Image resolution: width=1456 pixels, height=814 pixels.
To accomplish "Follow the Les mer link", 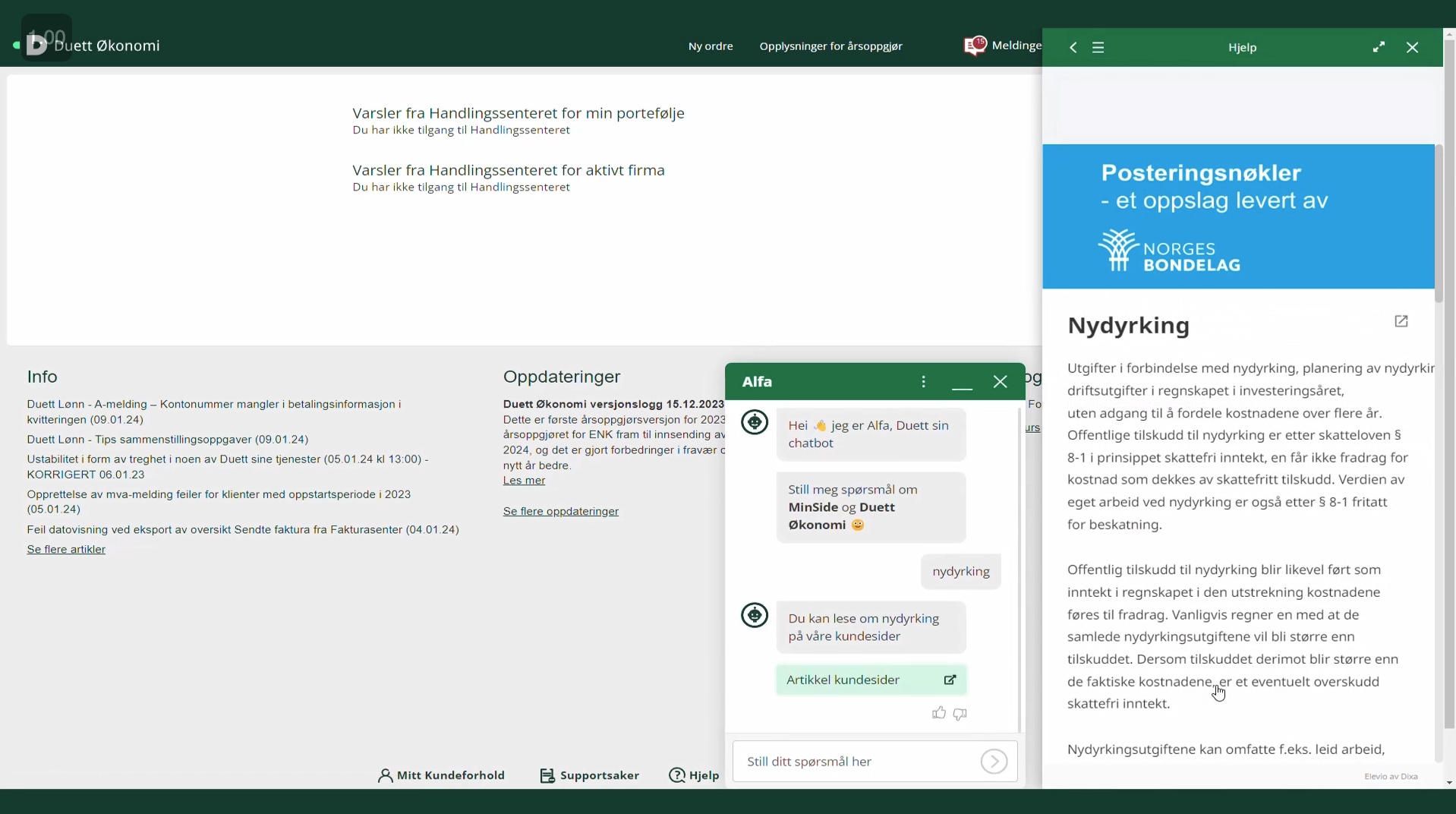I will pyautogui.click(x=524, y=481).
